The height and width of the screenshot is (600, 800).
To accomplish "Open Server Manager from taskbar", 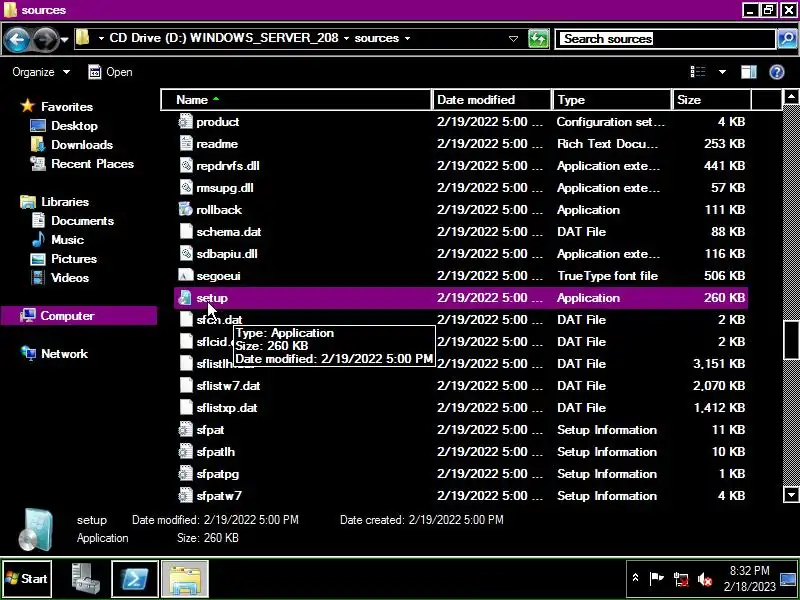I will click(84, 579).
